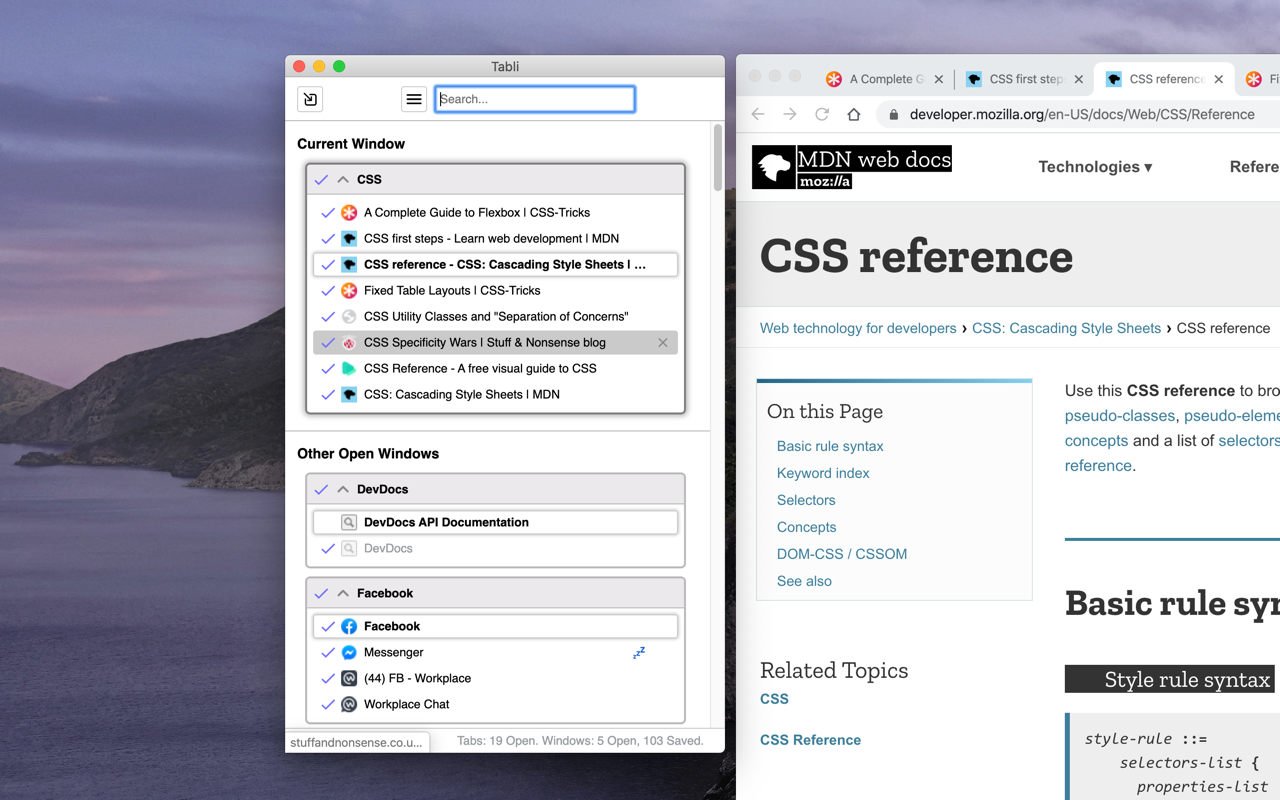
Task: Toggle the checkmark beside Messenger
Action: point(328,652)
